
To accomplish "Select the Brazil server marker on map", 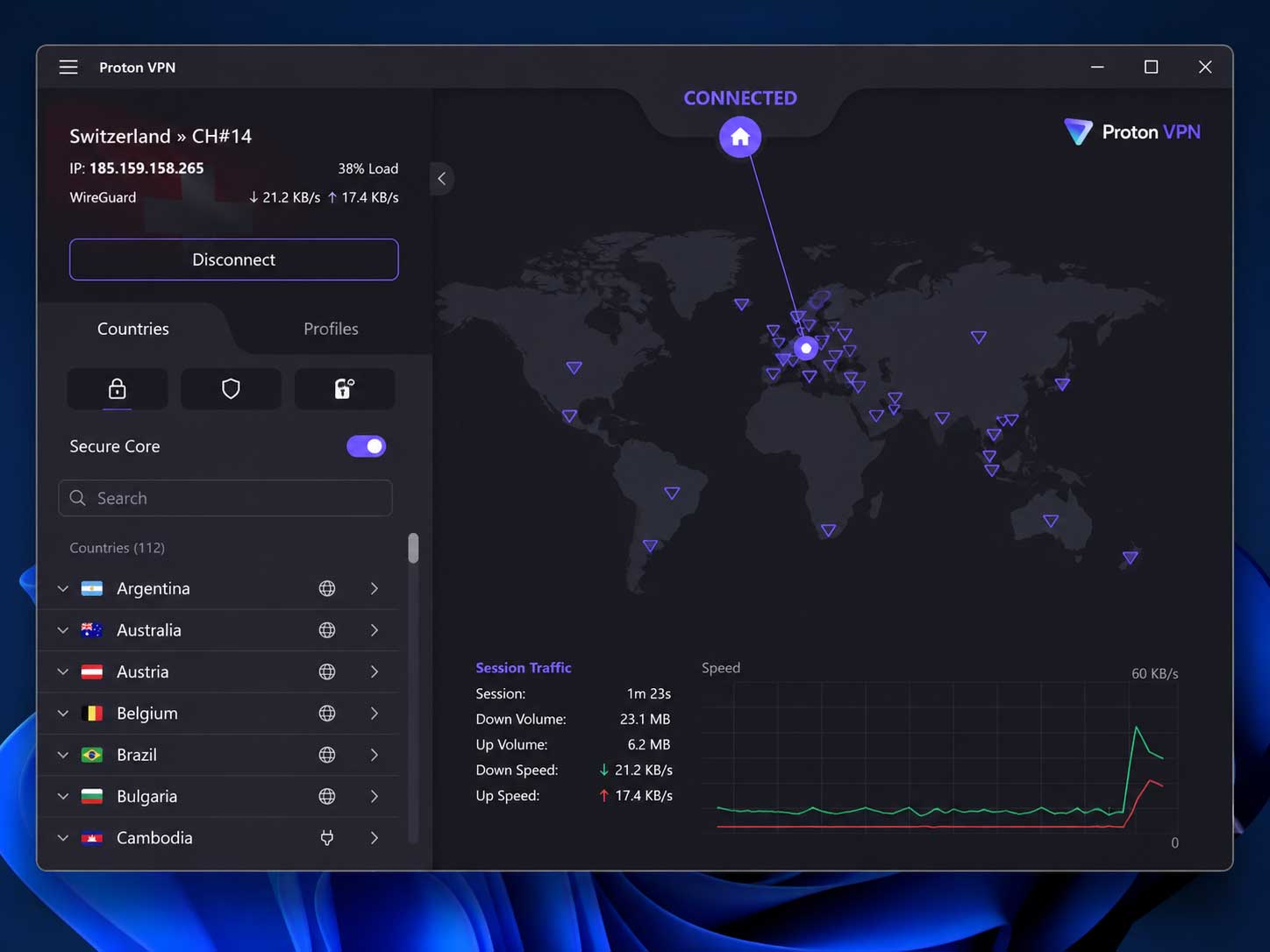I will [x=672, y=493].
